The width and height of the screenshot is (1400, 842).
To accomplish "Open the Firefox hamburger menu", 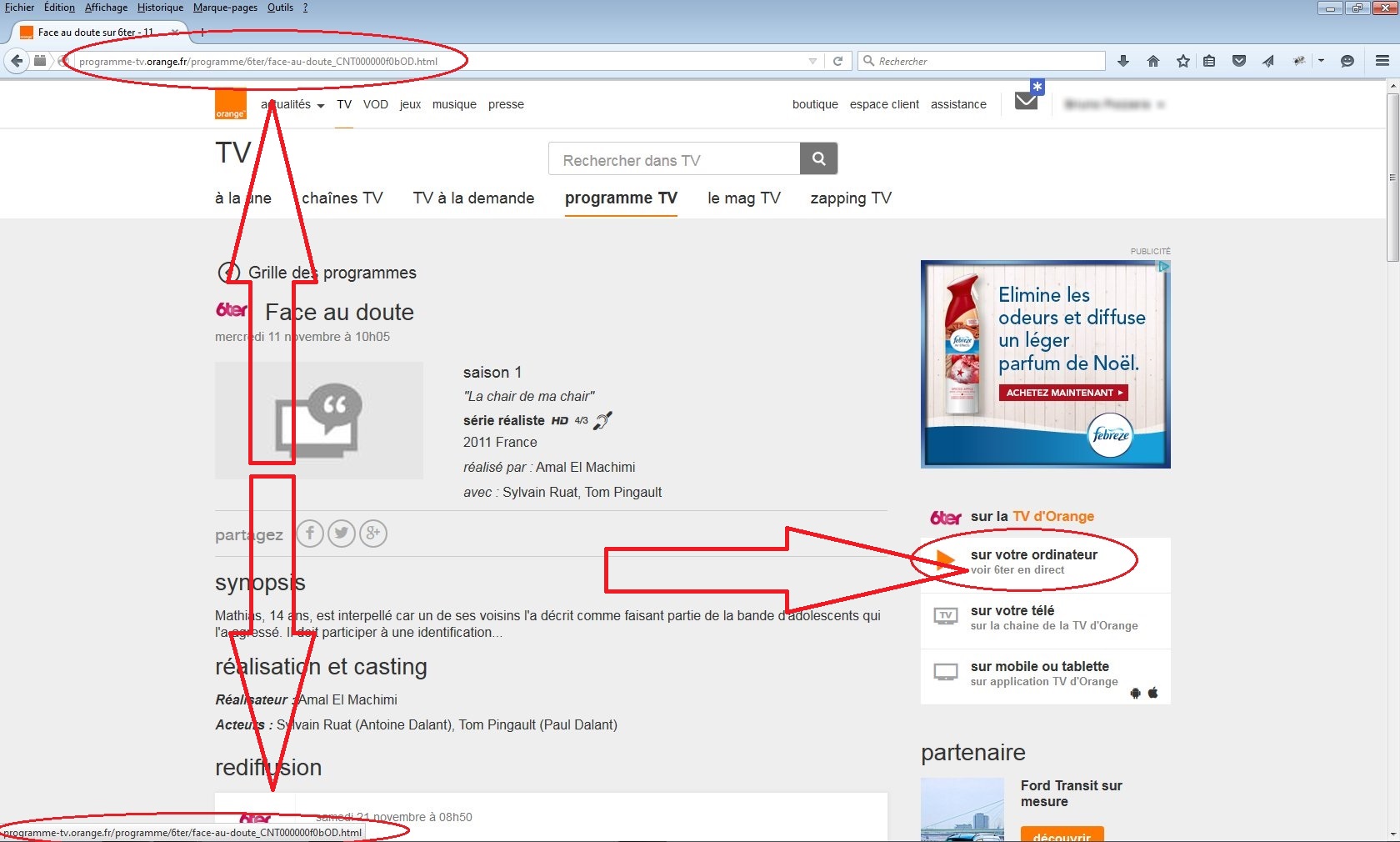I will (1382, 61).
